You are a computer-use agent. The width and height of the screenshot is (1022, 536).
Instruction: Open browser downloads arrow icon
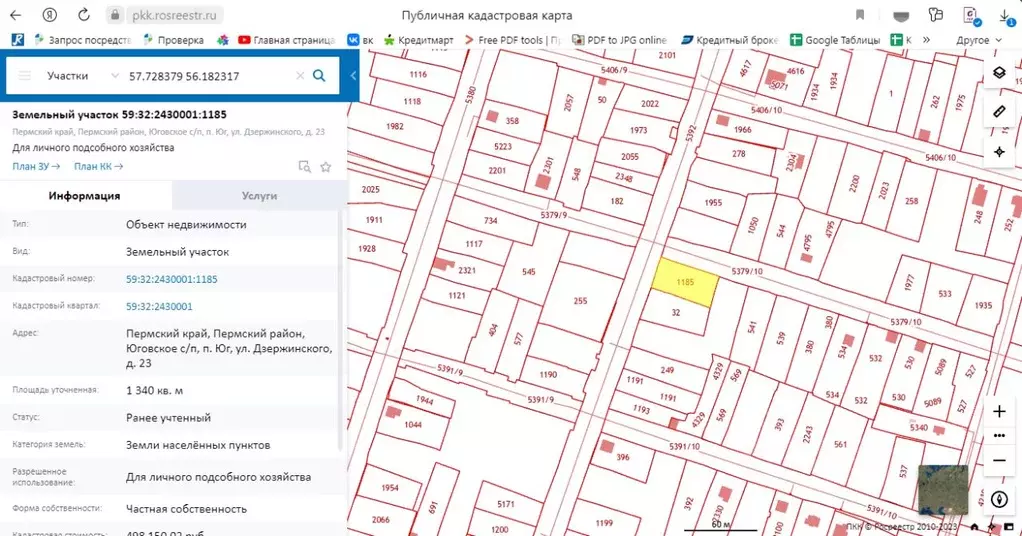(x=1006, y=16)
